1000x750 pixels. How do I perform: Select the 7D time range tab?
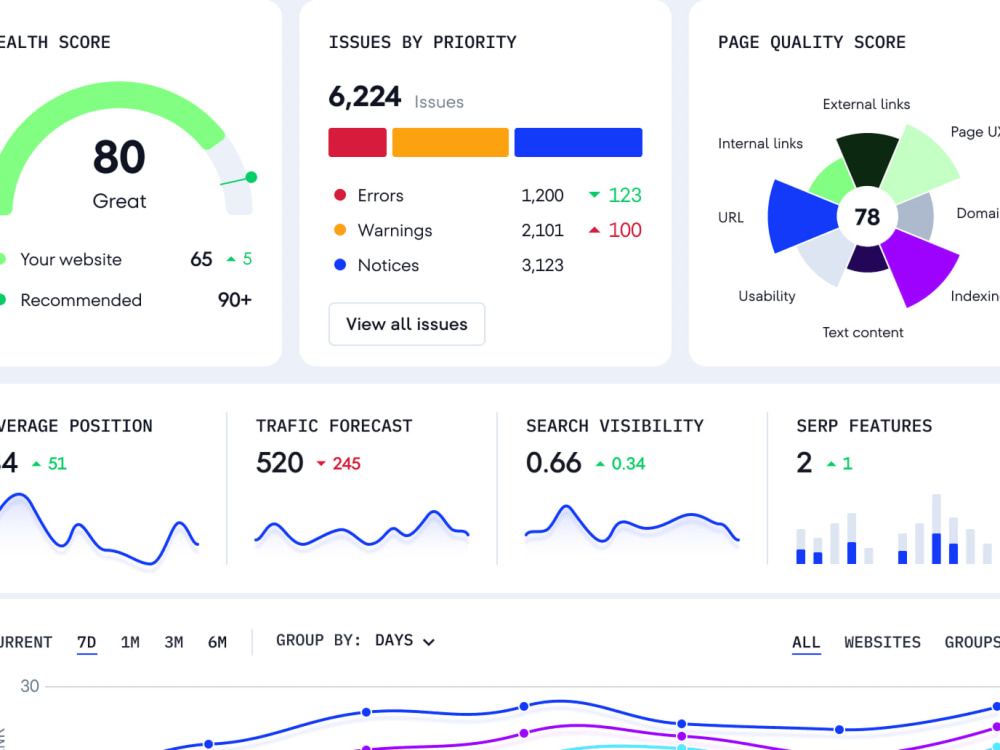click(x=87, y=642)
